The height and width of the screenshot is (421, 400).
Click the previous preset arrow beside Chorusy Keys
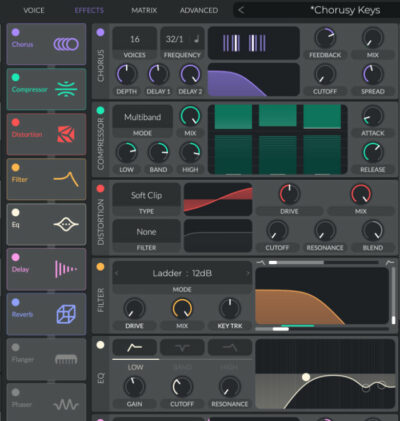click(x=241, y=10)
